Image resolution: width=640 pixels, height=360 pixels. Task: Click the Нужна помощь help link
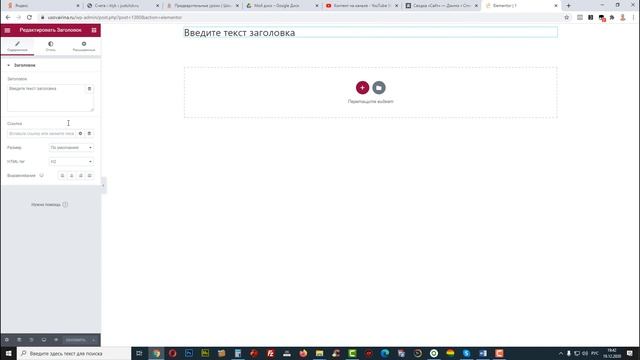pos(49,204)
